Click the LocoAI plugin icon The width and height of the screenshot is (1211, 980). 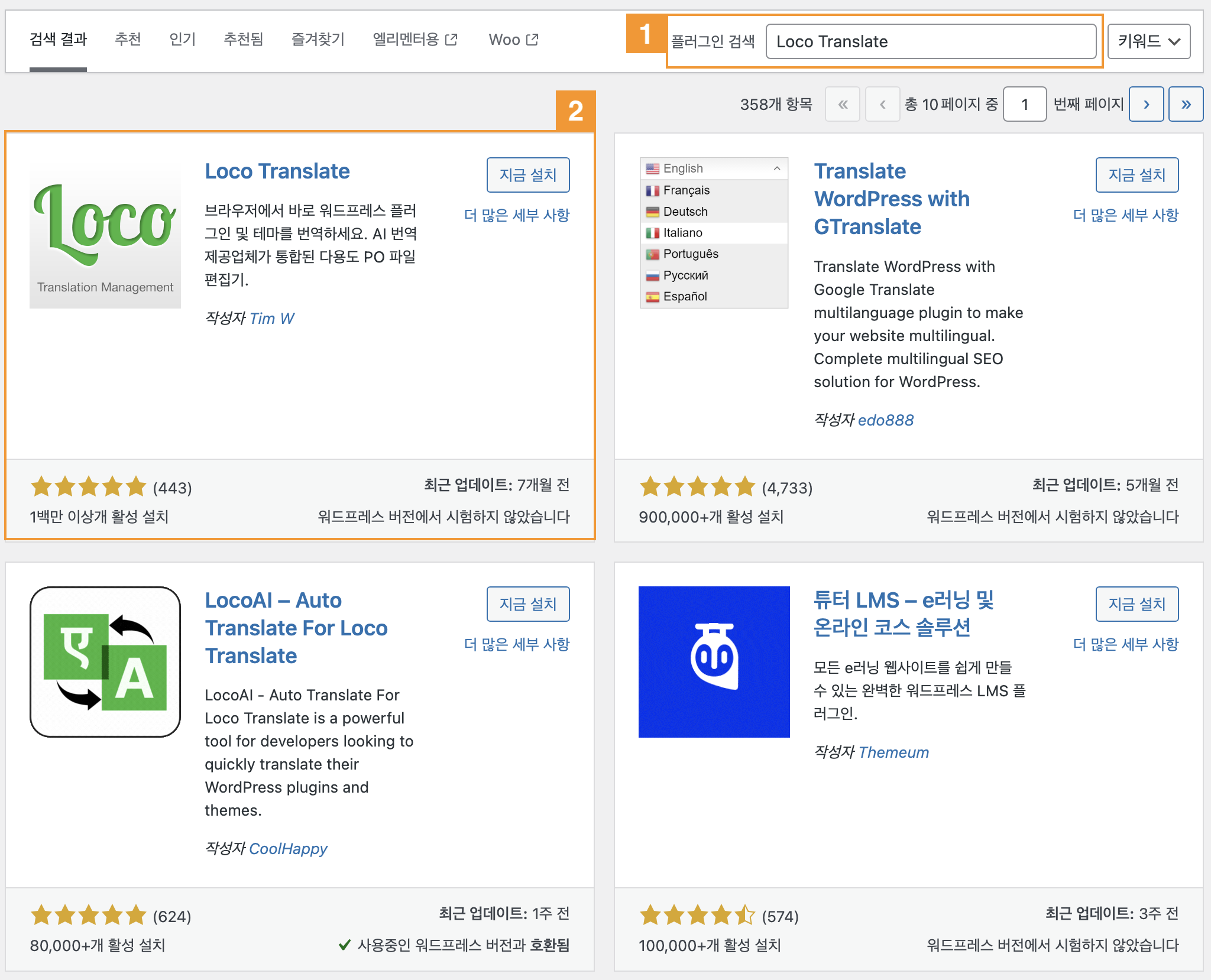105,661
